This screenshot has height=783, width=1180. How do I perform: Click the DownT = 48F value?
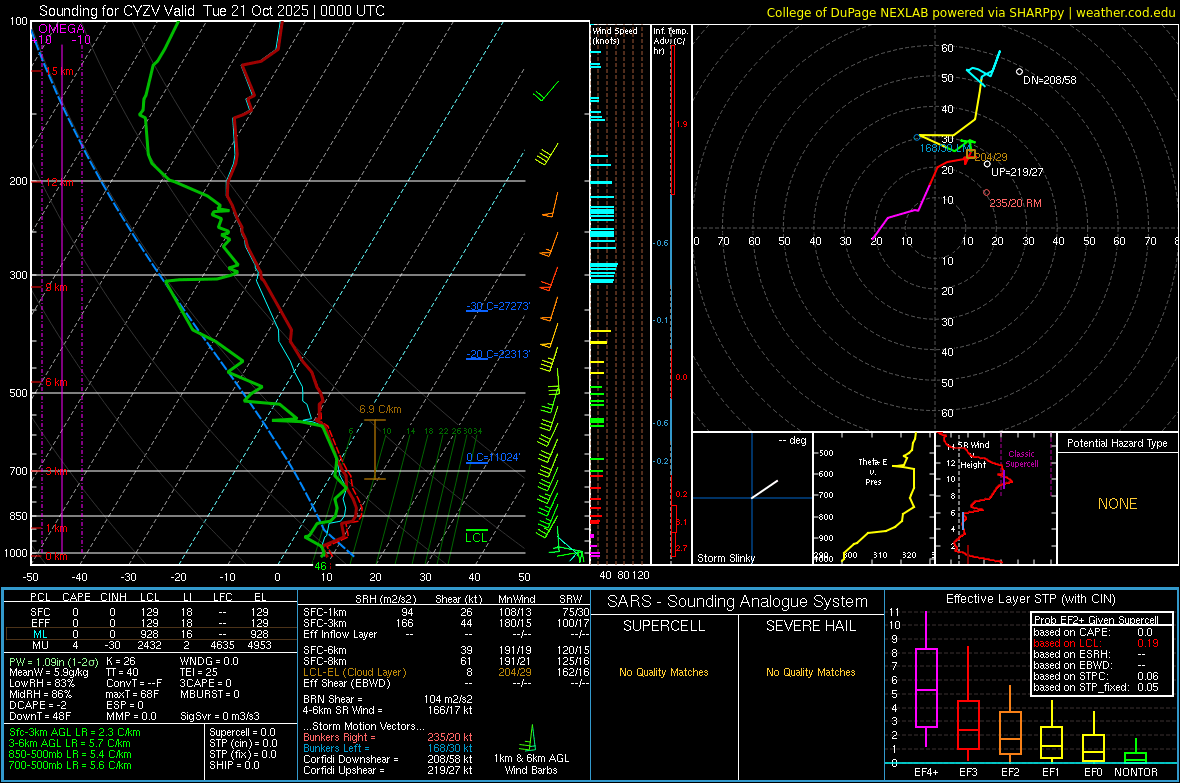coord(40,716)
